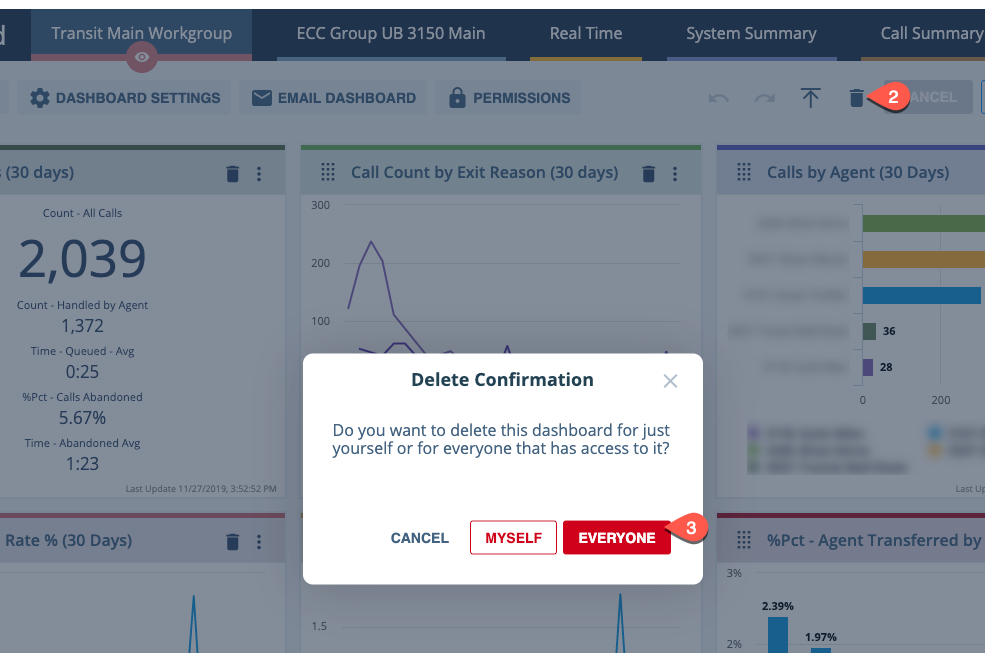
Task: Open dashboard PERMISSIONS
Action: click(509, 97)
